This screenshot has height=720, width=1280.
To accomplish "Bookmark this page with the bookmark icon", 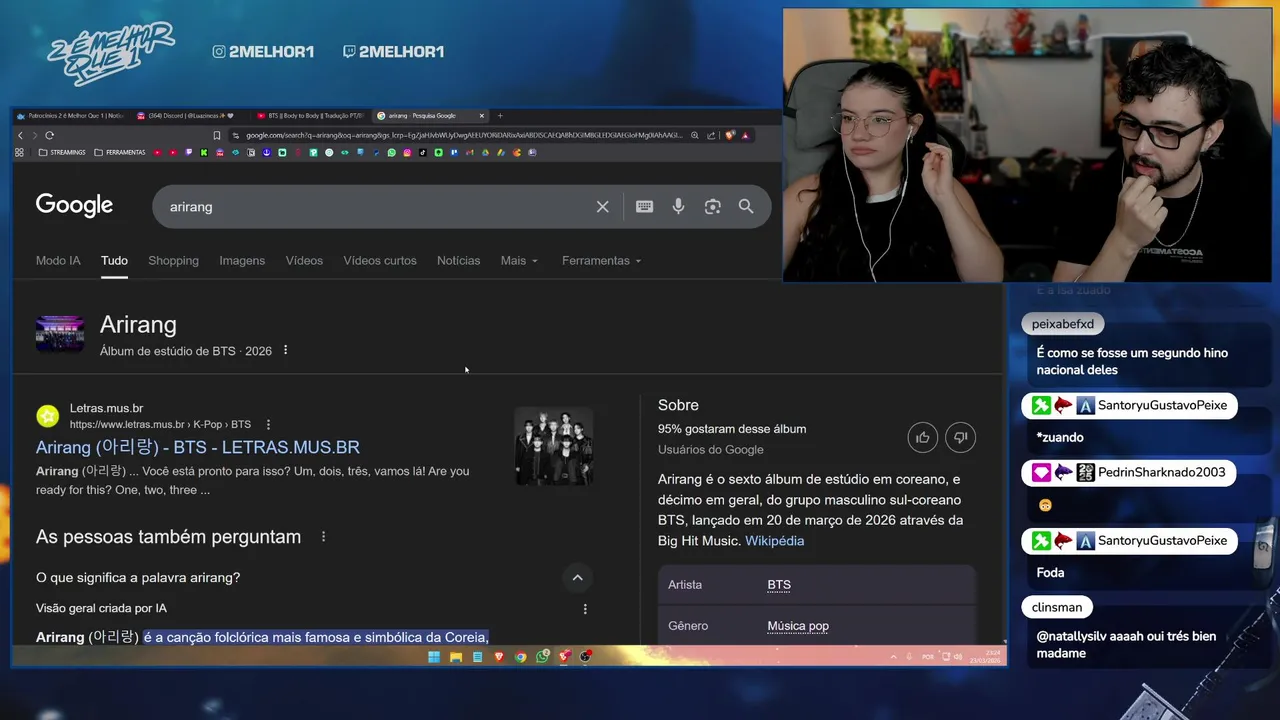I will click(x=216, y=135).
